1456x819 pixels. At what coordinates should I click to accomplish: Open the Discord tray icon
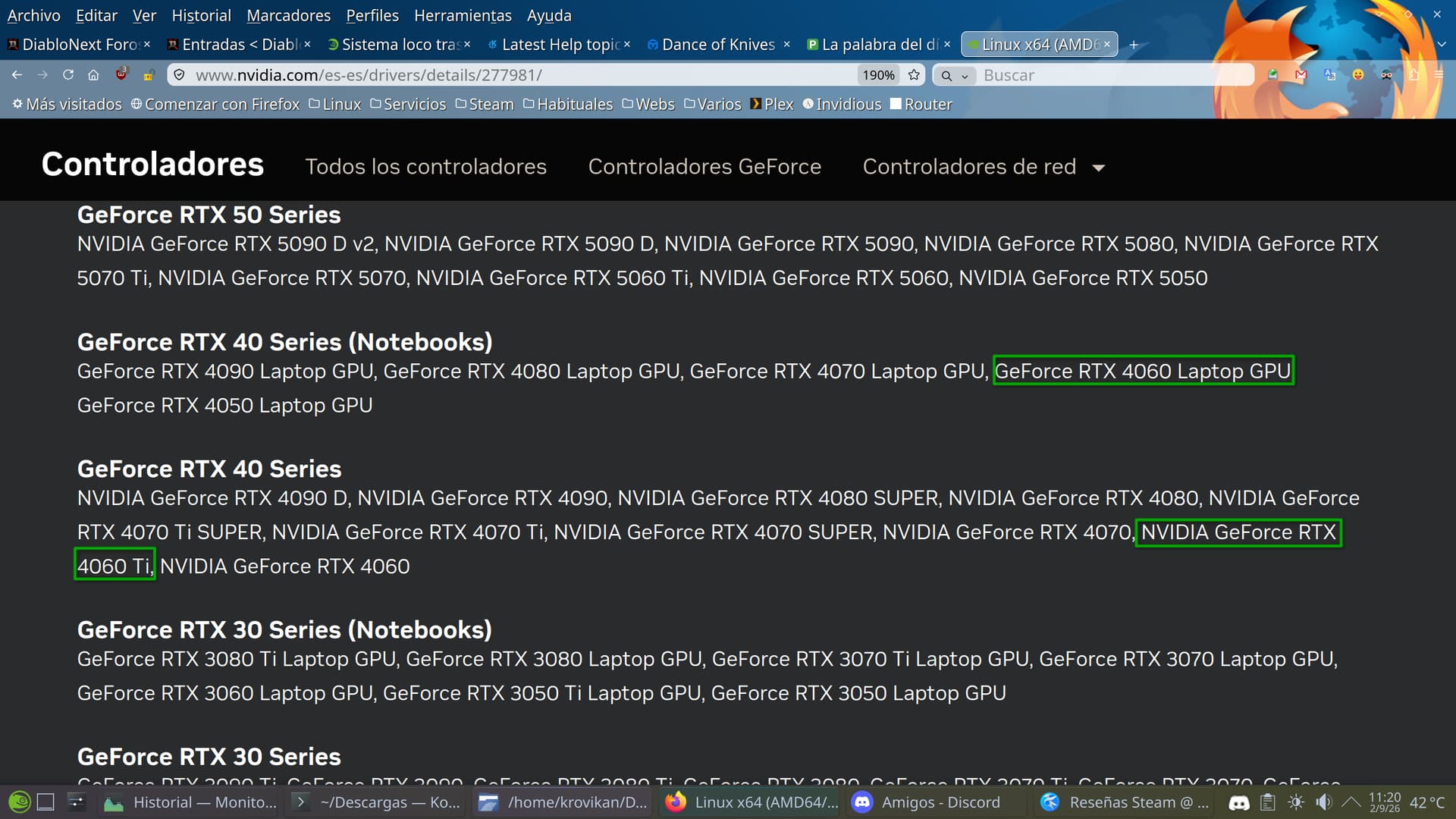pos(1239,802)
